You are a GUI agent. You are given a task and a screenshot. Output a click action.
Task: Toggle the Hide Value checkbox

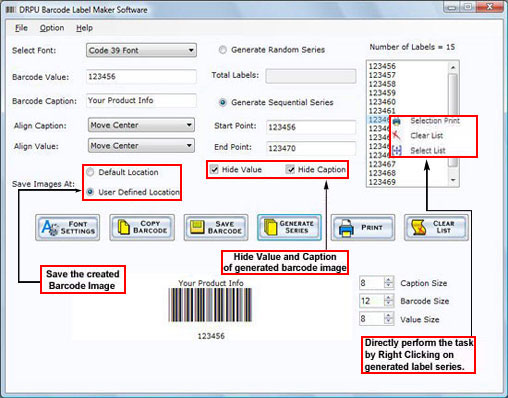tap(214, 170)
